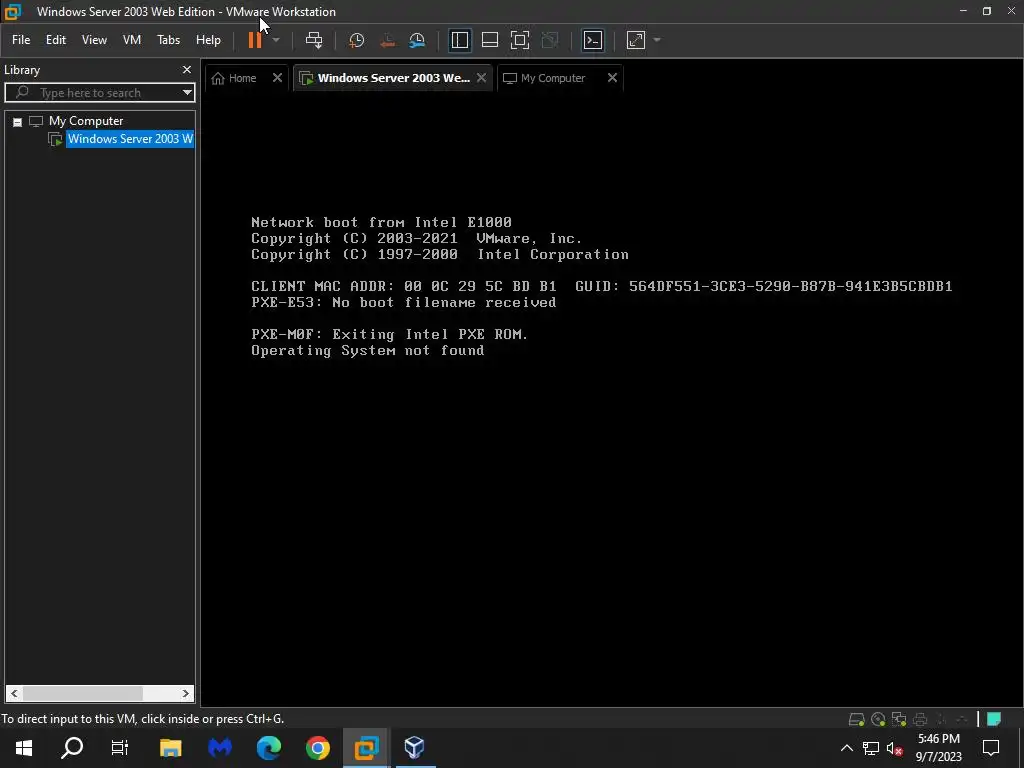Click the Unity mode icon

click(x=550, y=40)
